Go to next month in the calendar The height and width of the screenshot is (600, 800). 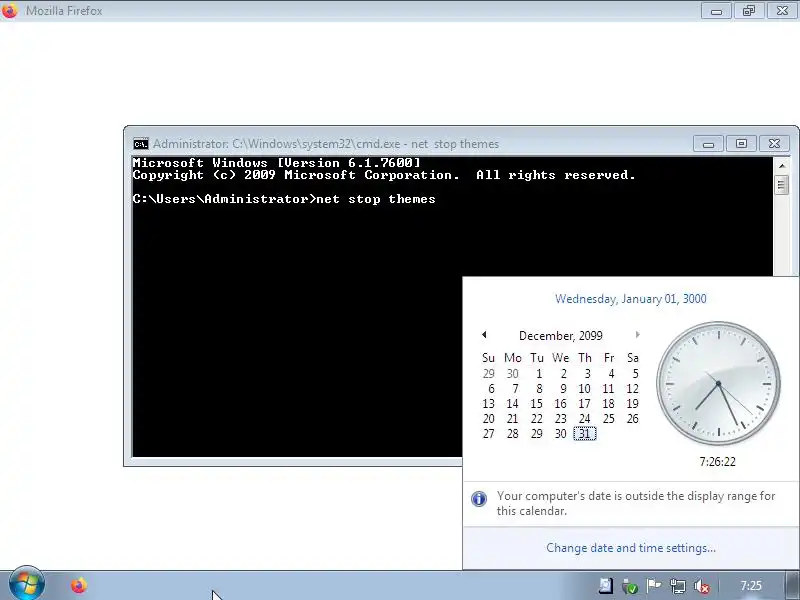(637, 335)
